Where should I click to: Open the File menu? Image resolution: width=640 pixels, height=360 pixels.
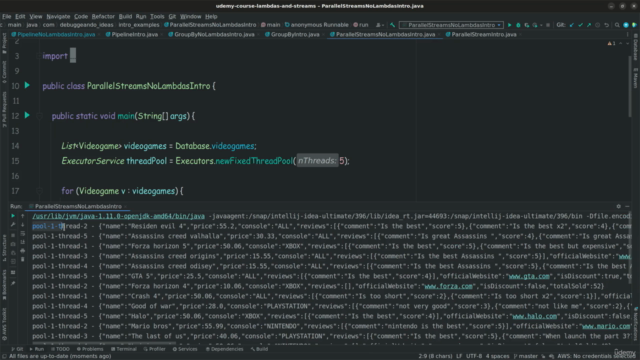[7, 16]
